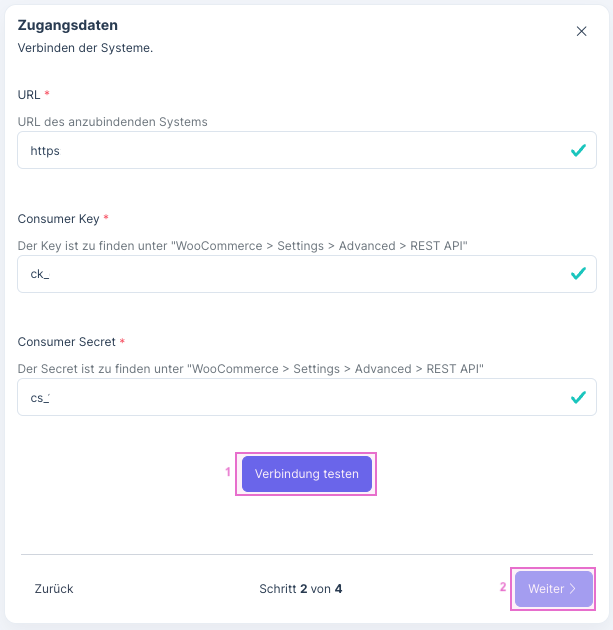Click the chevron arrow on the Weiter button

(x=573, y=589)
